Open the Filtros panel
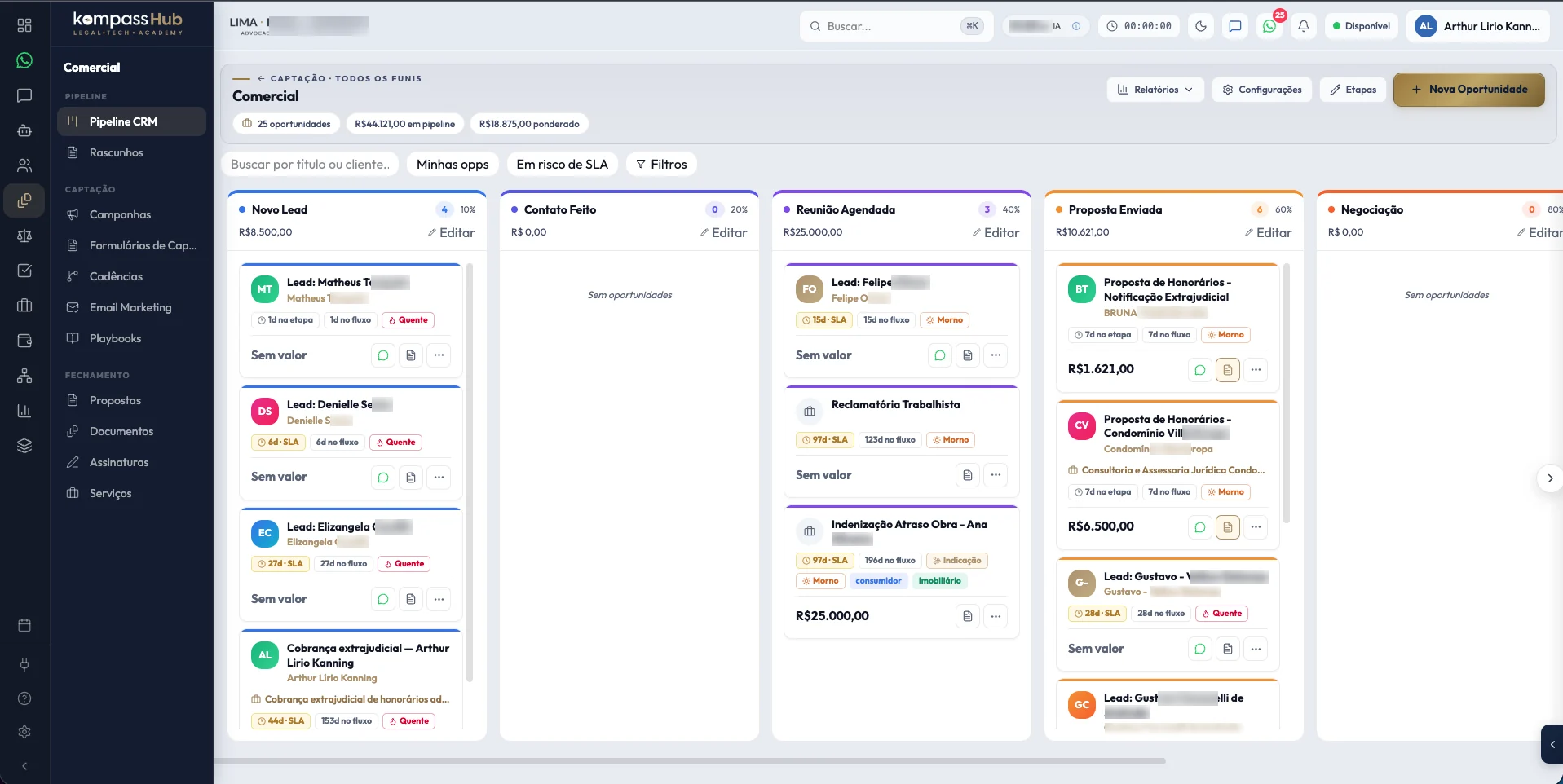Screen dimensions: 1563x784 tap(661, 164)
